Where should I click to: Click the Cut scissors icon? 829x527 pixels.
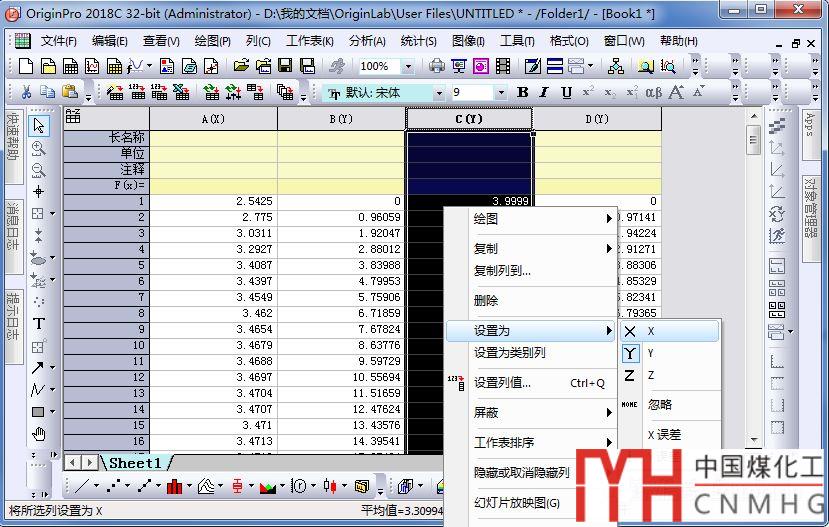(24, 92)
